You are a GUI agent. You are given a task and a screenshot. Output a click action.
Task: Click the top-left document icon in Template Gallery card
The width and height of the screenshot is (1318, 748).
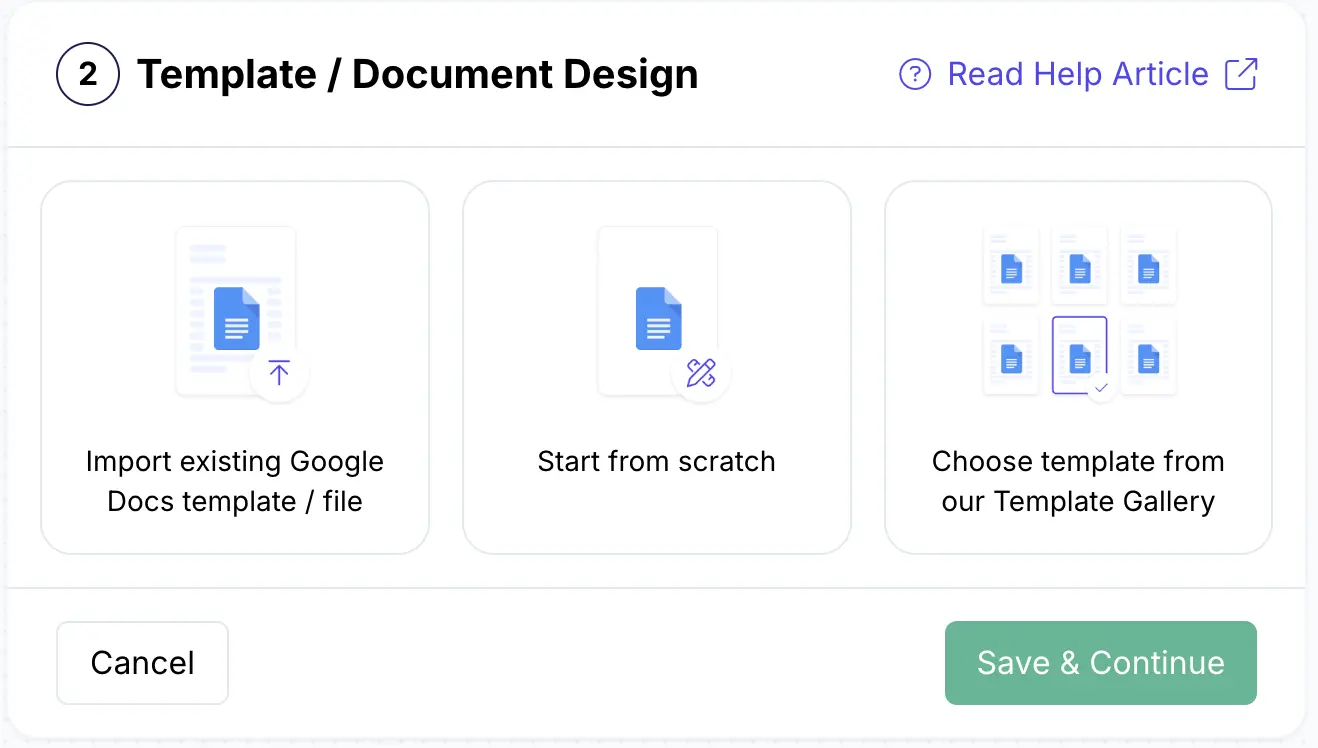1011,266
